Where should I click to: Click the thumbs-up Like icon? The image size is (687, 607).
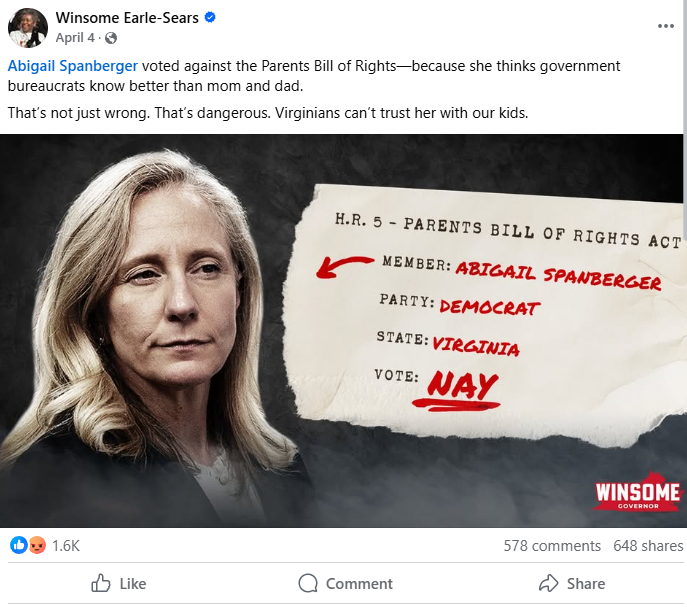tap(101, 583)
